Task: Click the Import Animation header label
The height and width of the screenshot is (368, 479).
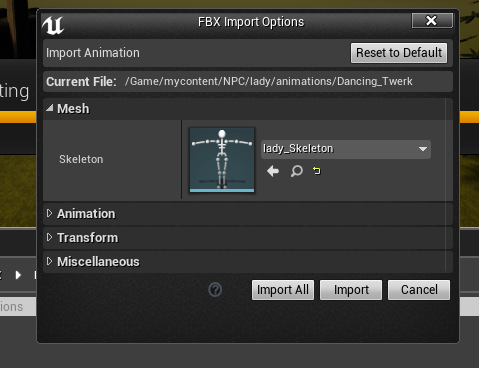Action: (x=93, y=53)
